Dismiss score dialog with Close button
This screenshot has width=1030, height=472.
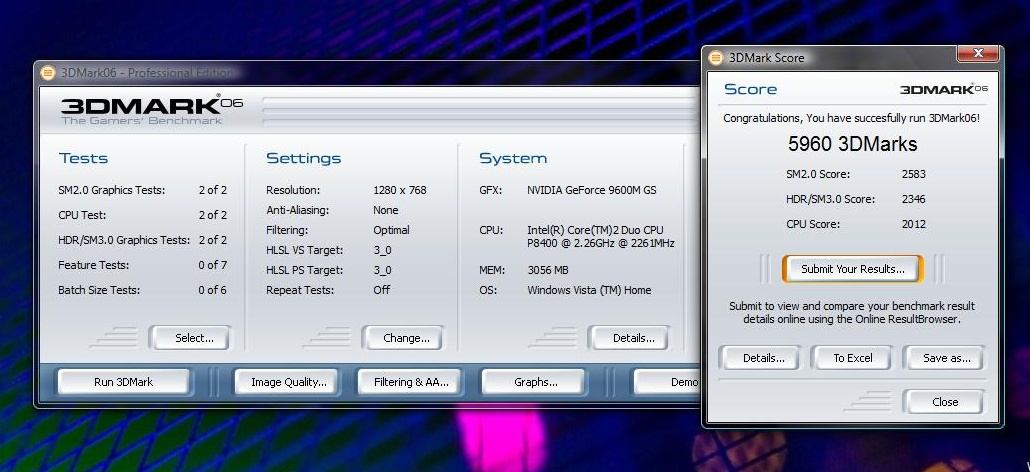coord(944,402)
